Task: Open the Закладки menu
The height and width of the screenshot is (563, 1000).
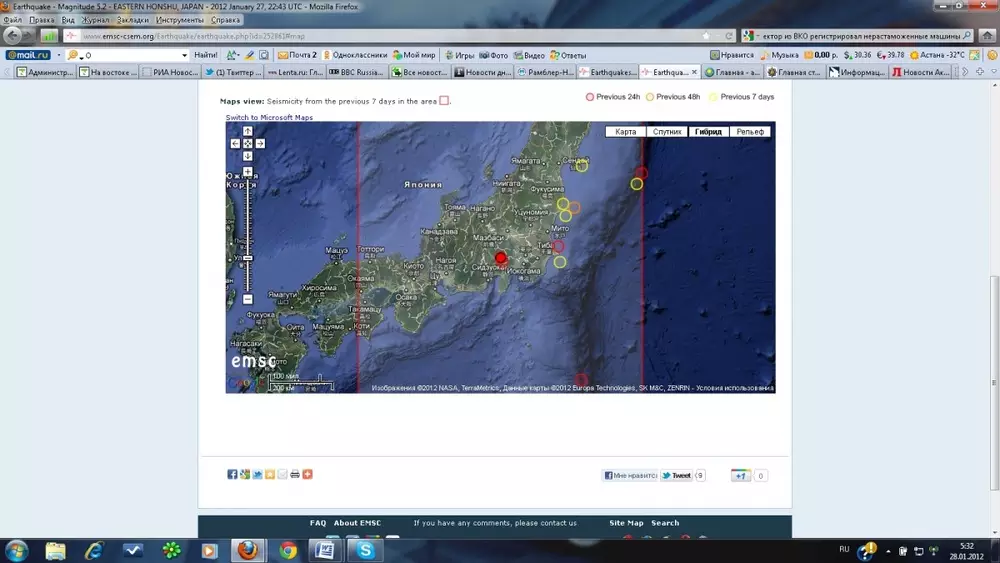Action: point(133,20)
